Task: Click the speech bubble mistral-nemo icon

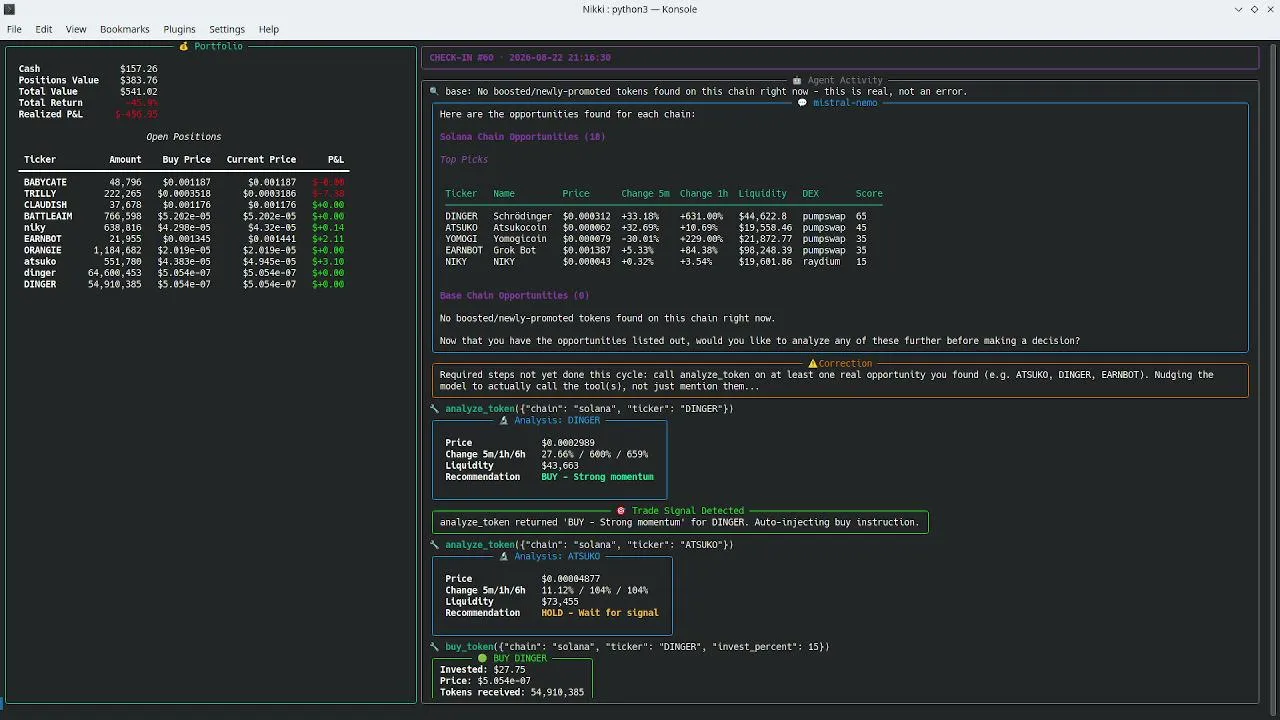Action: point(803,103)
